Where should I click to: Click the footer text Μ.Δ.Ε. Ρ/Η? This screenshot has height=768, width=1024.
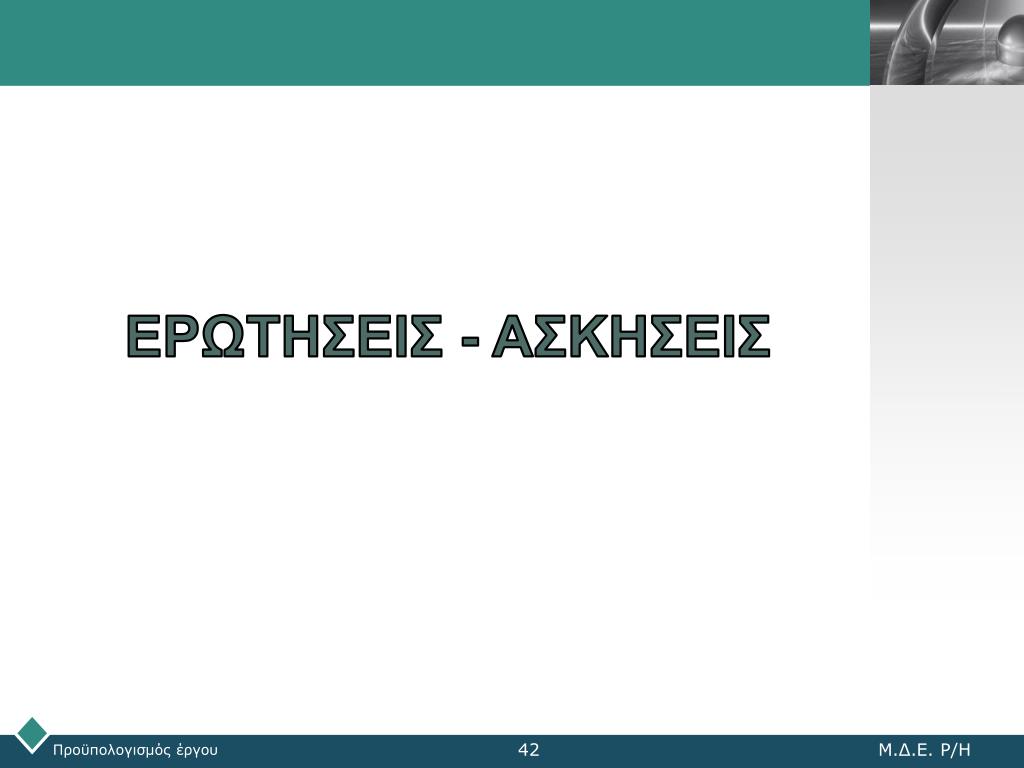pyautogui.click(x=924, y=750)
